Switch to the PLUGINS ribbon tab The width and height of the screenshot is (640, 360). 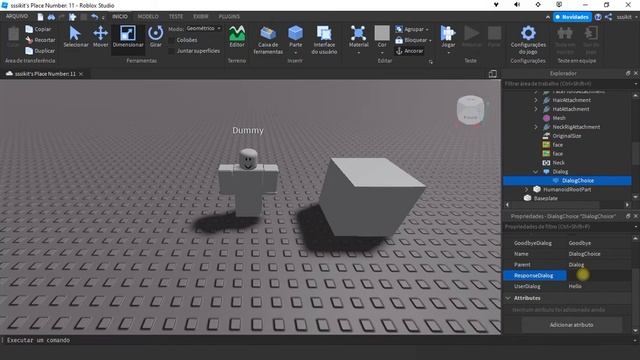tap(229, 16)
